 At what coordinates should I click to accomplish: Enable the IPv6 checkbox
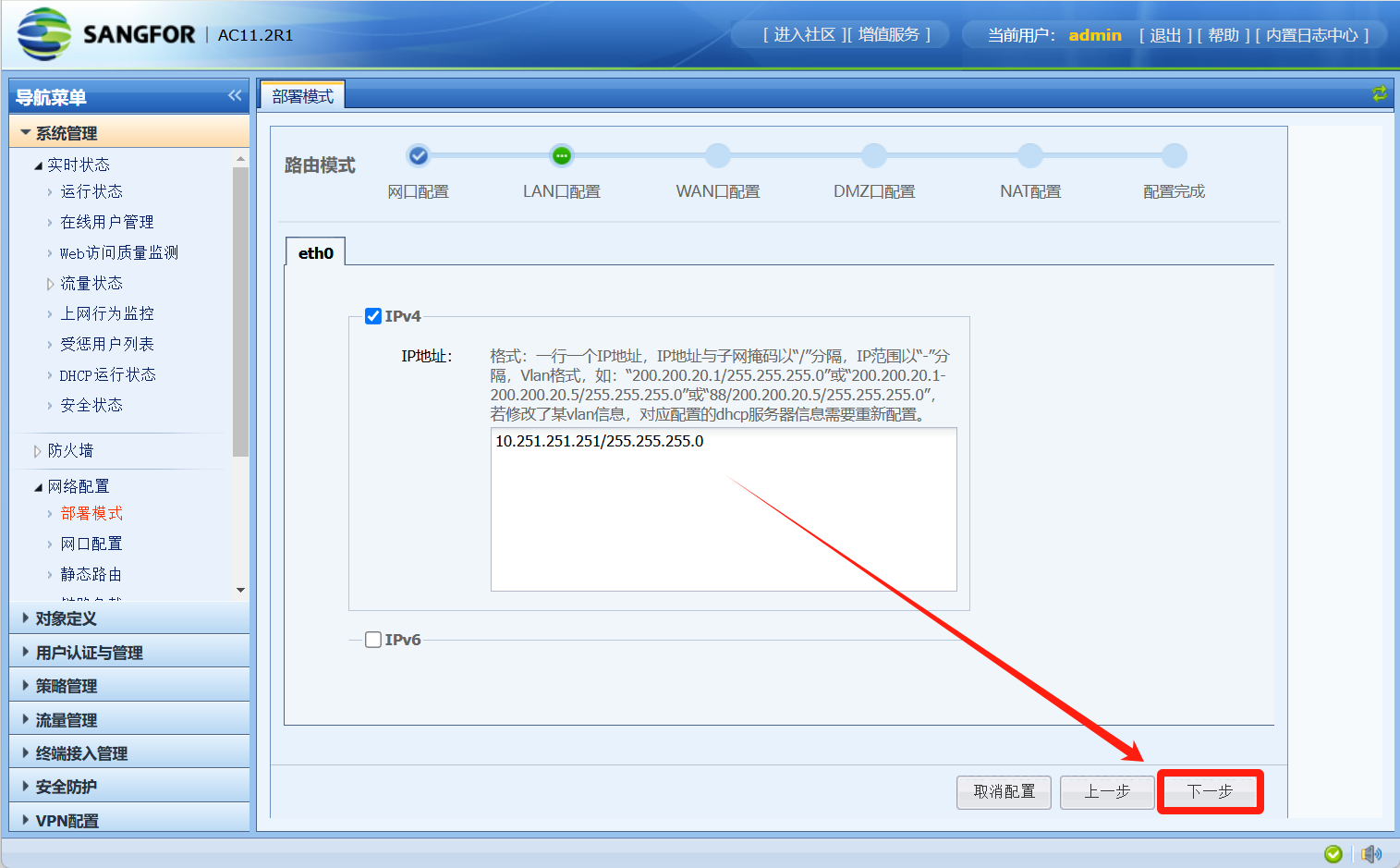[x=373, y=640]
